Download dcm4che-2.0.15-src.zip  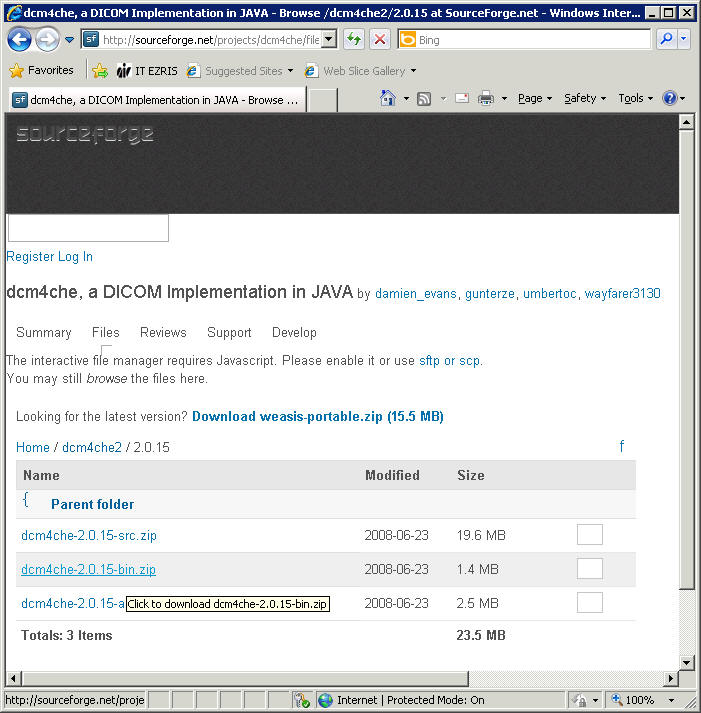[89, 536]
